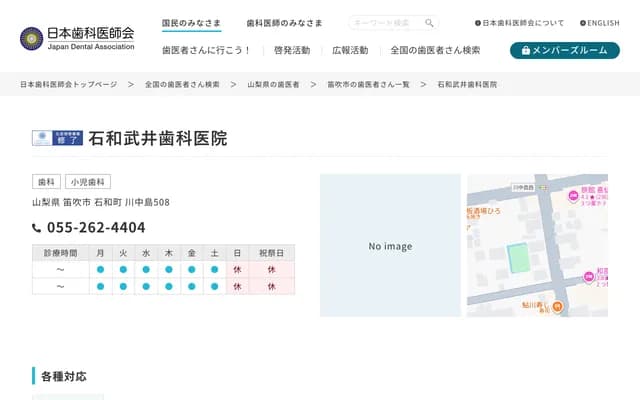Go to 全国の歯医者さん検索 in navigation bar
This screenshot has width=640, height=400.
[x=435, y=50]
